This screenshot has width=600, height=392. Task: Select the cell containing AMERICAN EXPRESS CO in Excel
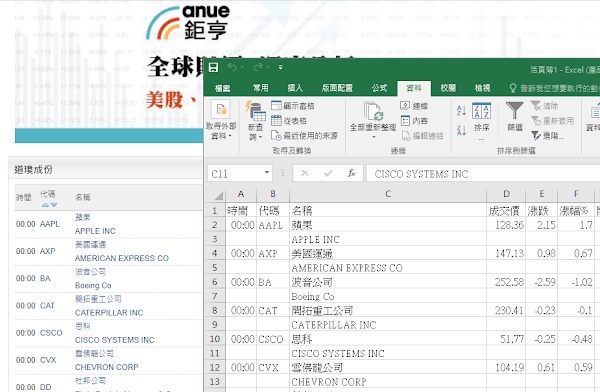(x=388, y=268)
